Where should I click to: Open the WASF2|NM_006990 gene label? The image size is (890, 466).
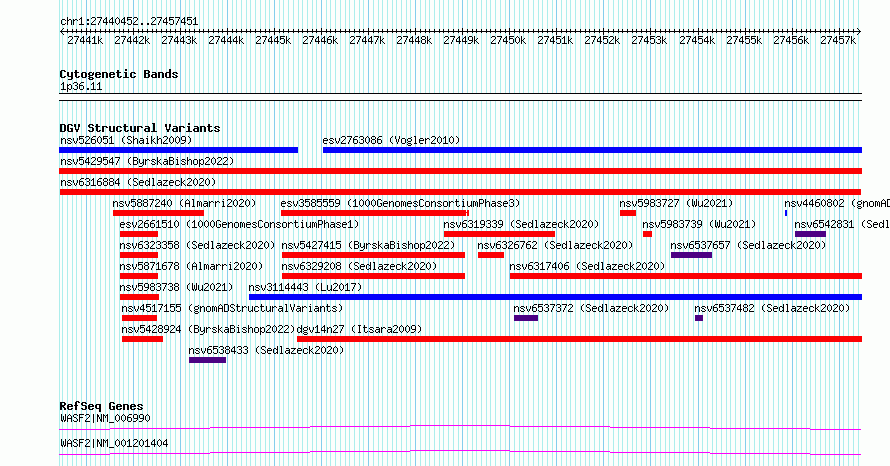pyautogui.click(x=106, y=418)
